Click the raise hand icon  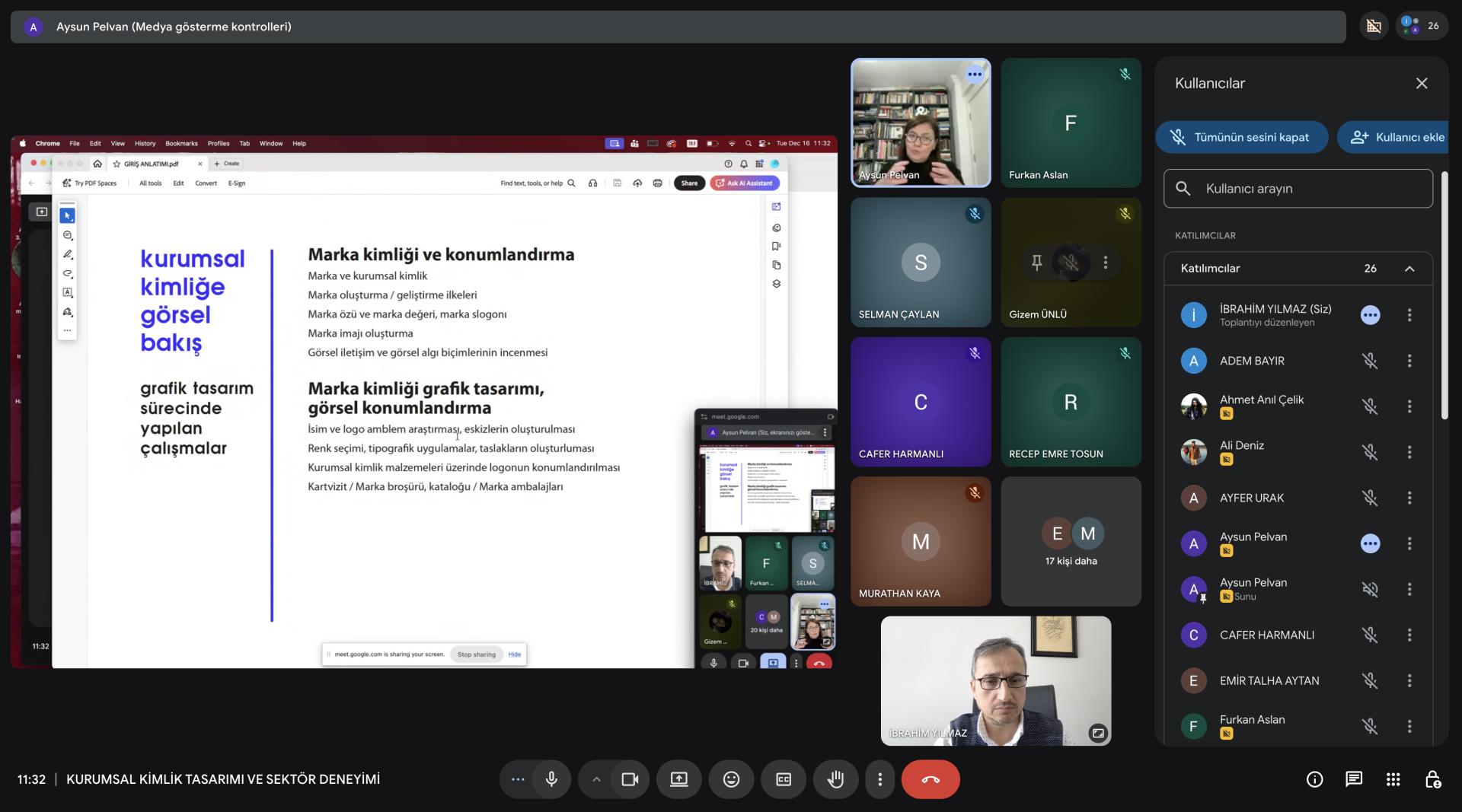pos(835,779)
